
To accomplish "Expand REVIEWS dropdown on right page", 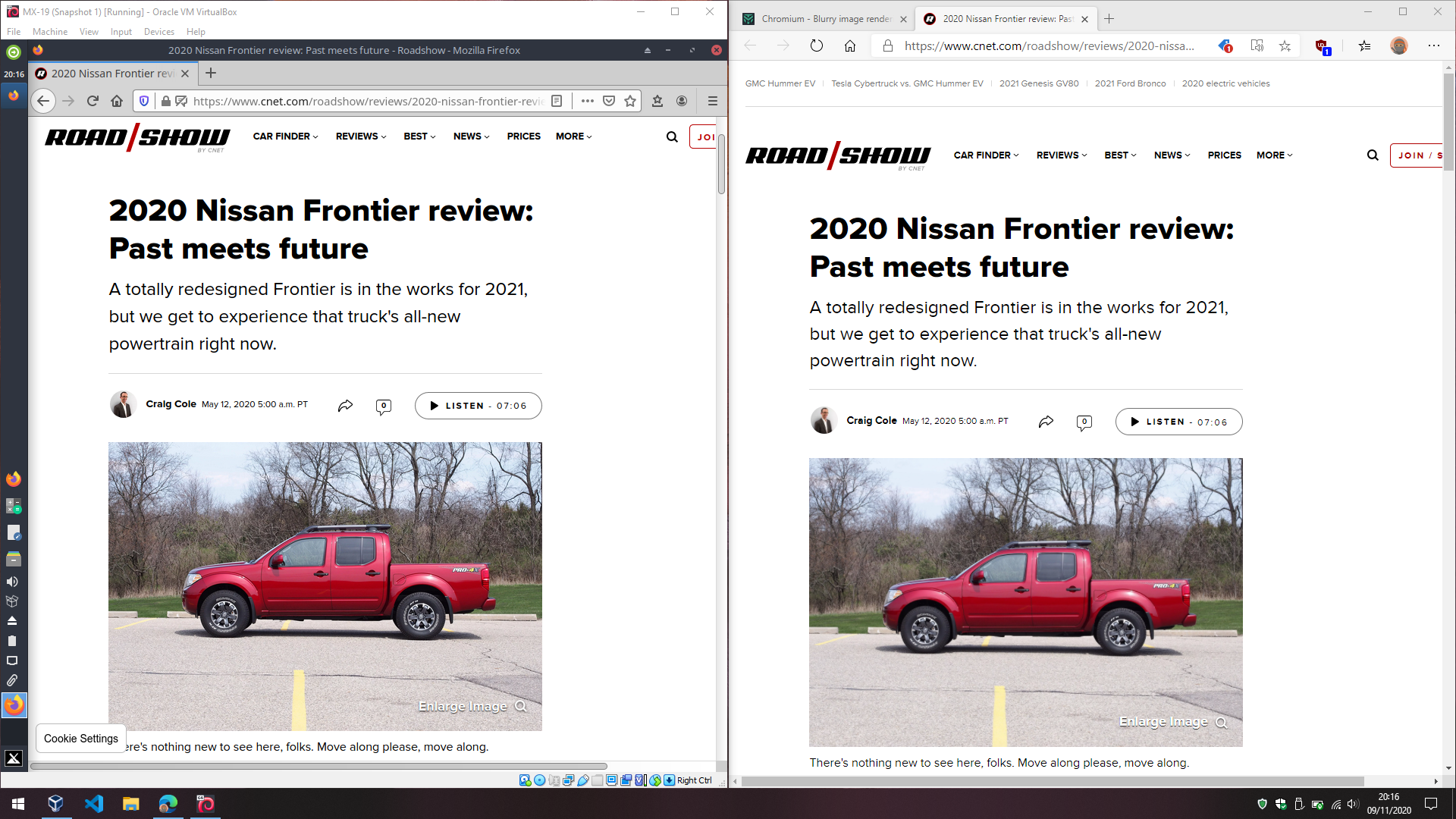I will [1062, 155].
